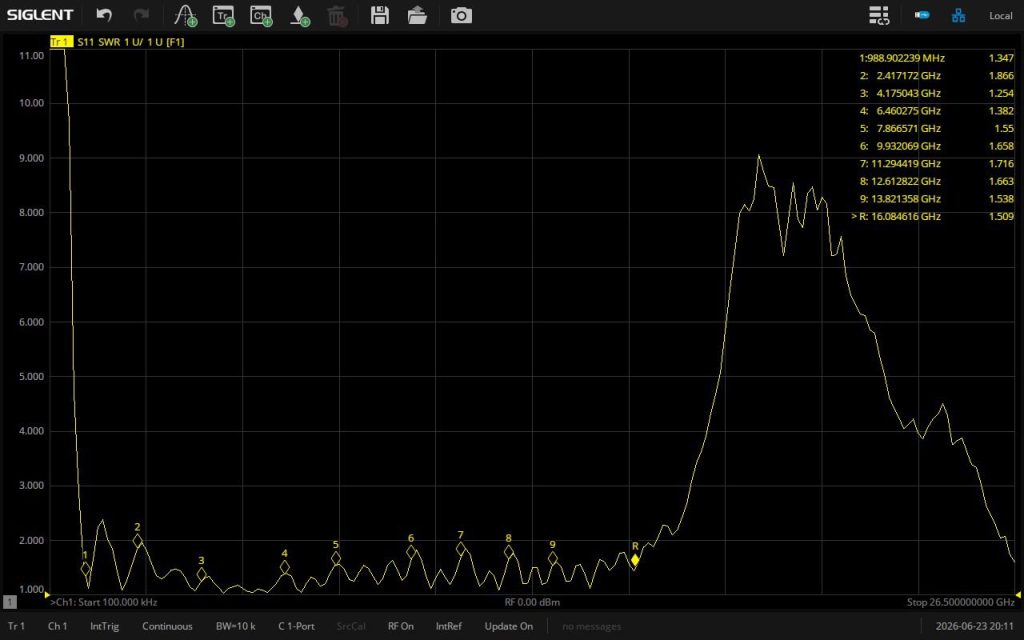Viewport: 1024px width, 640px height.
Task: Open the recall folder icon
Action: coord(417,15)
